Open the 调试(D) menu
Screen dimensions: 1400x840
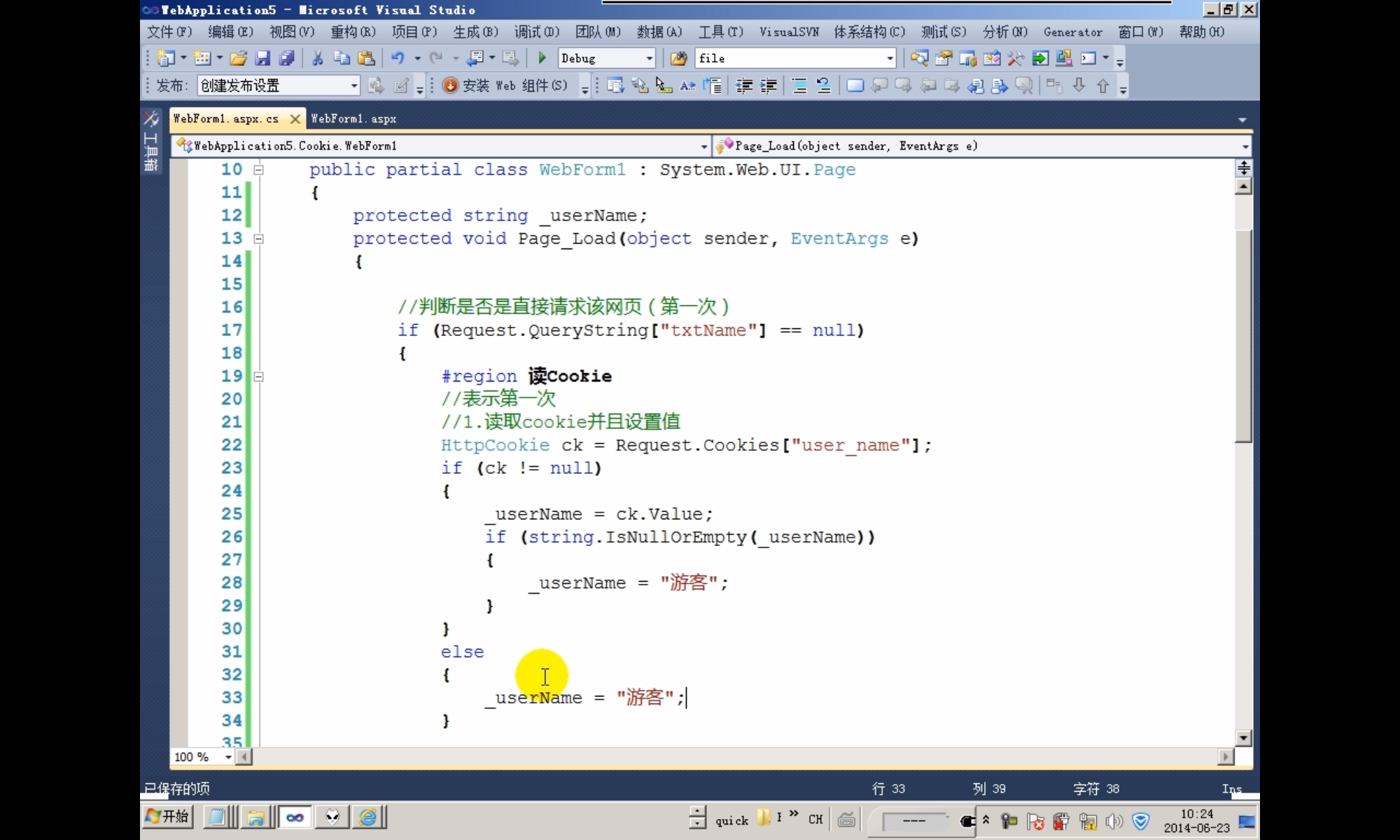[x=537, y=31]
